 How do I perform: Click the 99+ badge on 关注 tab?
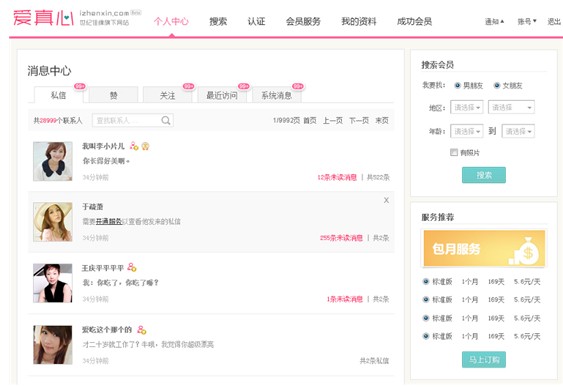click(189, 86)
